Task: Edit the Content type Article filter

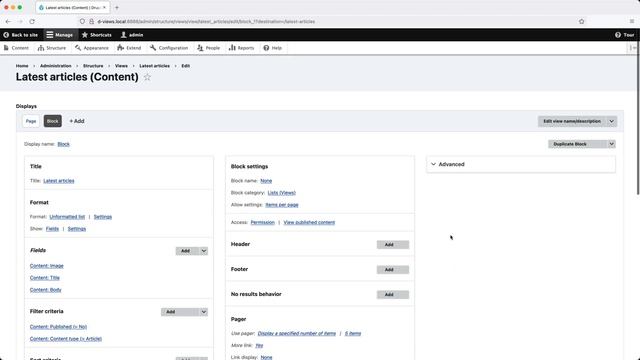Action: (x=66, y=339)
